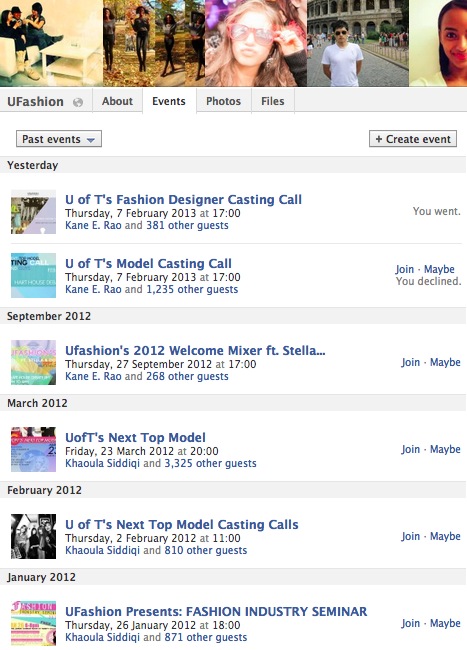The width and height of the screenshot is (467, 650).
Task: Join the 2012 Welcome Mixer event
Action: (410, 362)
